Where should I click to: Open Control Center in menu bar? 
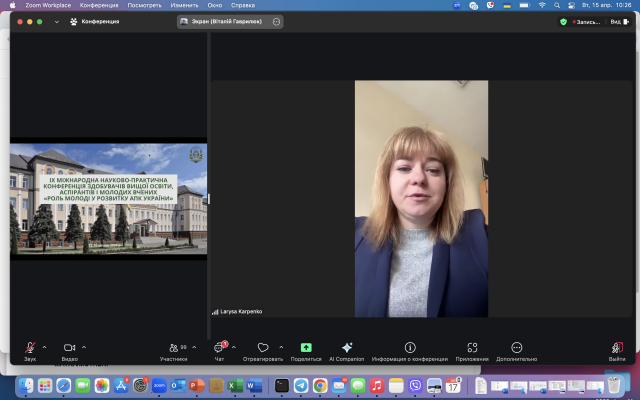coord(571,5)
